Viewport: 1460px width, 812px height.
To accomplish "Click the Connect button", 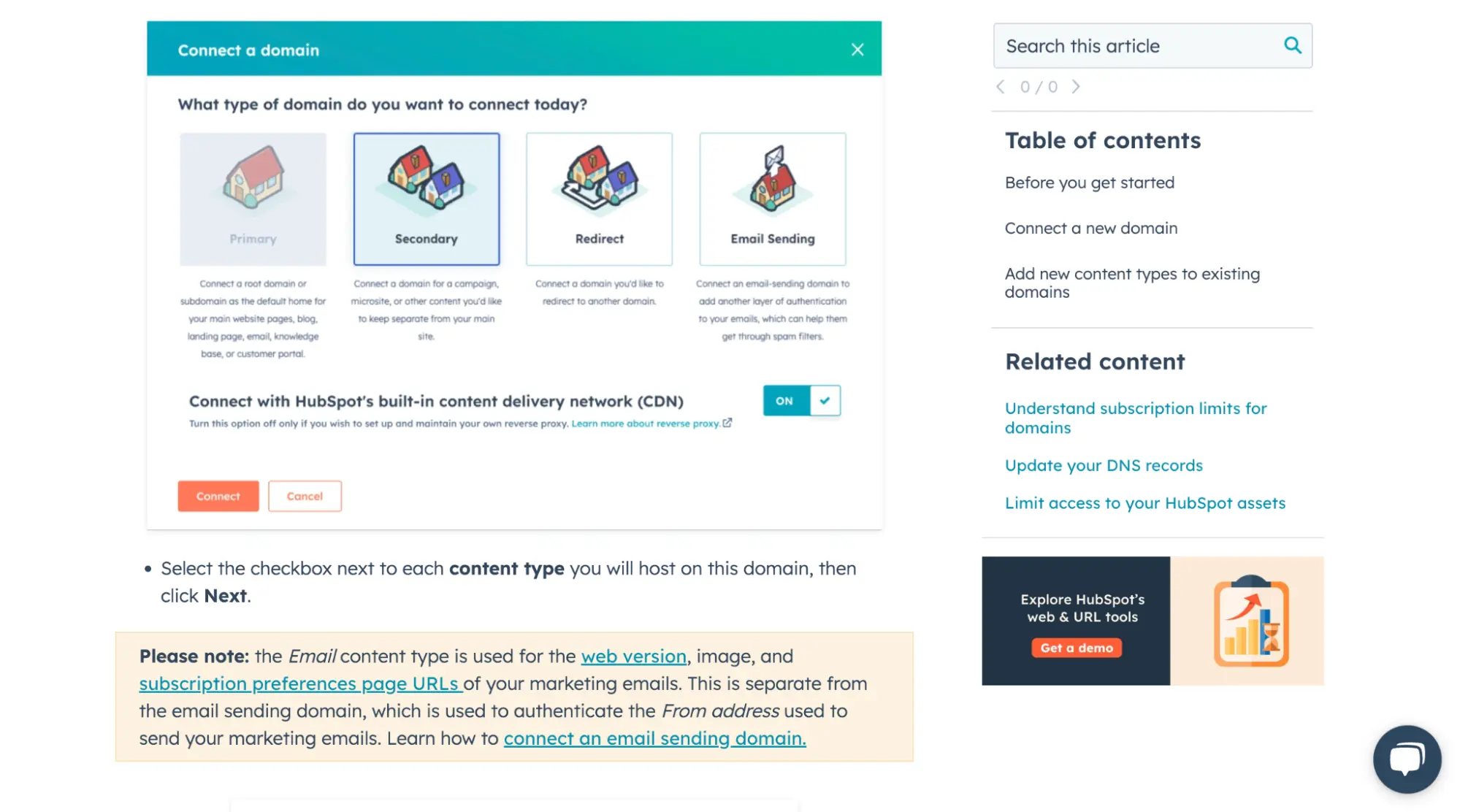I will 218,495.
